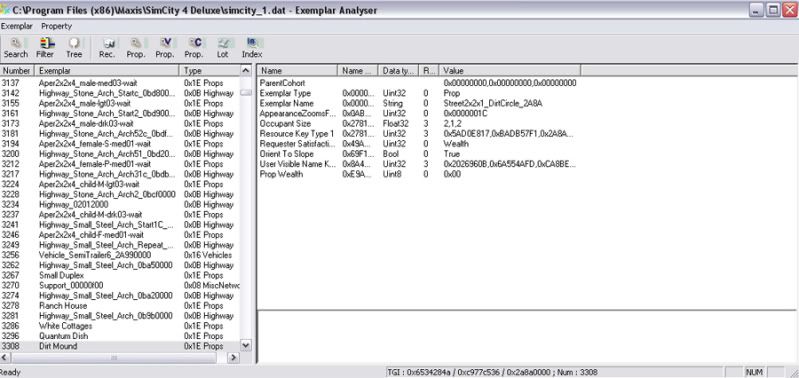
Task: Click the vertical scrollbar thumb in list
Action: pyautogui.click(x=246, y=93)
